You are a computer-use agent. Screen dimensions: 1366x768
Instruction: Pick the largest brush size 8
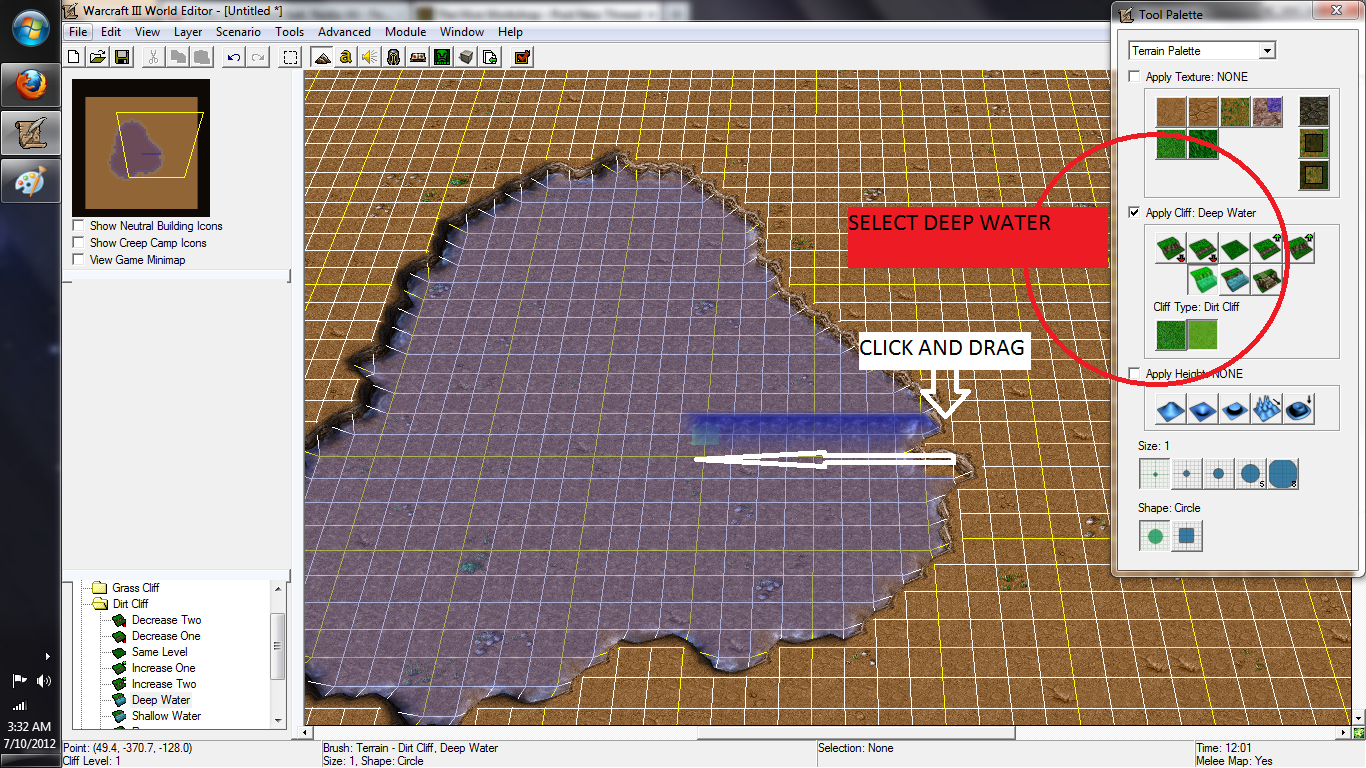[x=1283, y=473]
